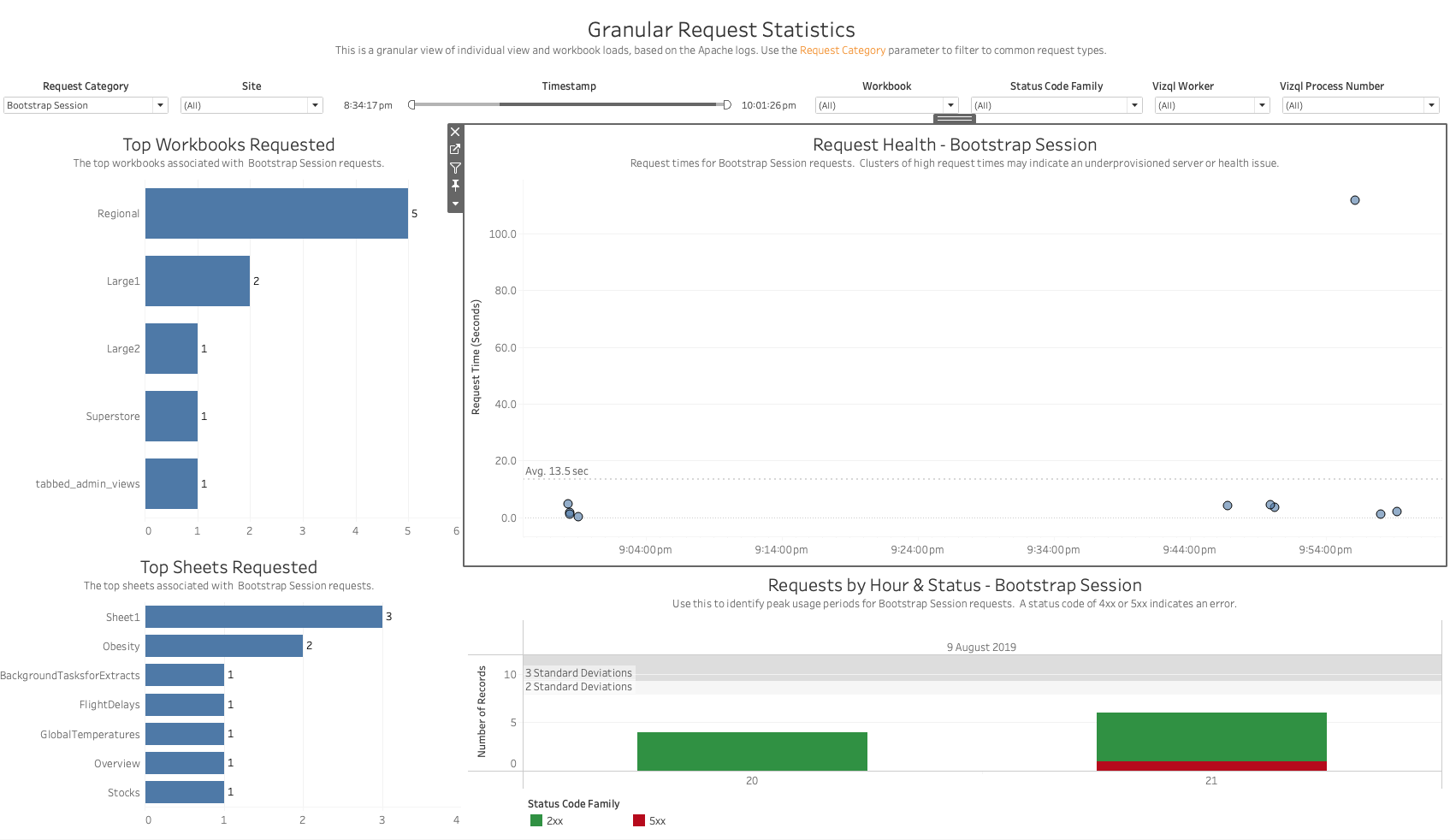Remove the Request Health sheet from dashboard
The image size is (1450, 840).
pyautogui.click(x=455, y=132)
